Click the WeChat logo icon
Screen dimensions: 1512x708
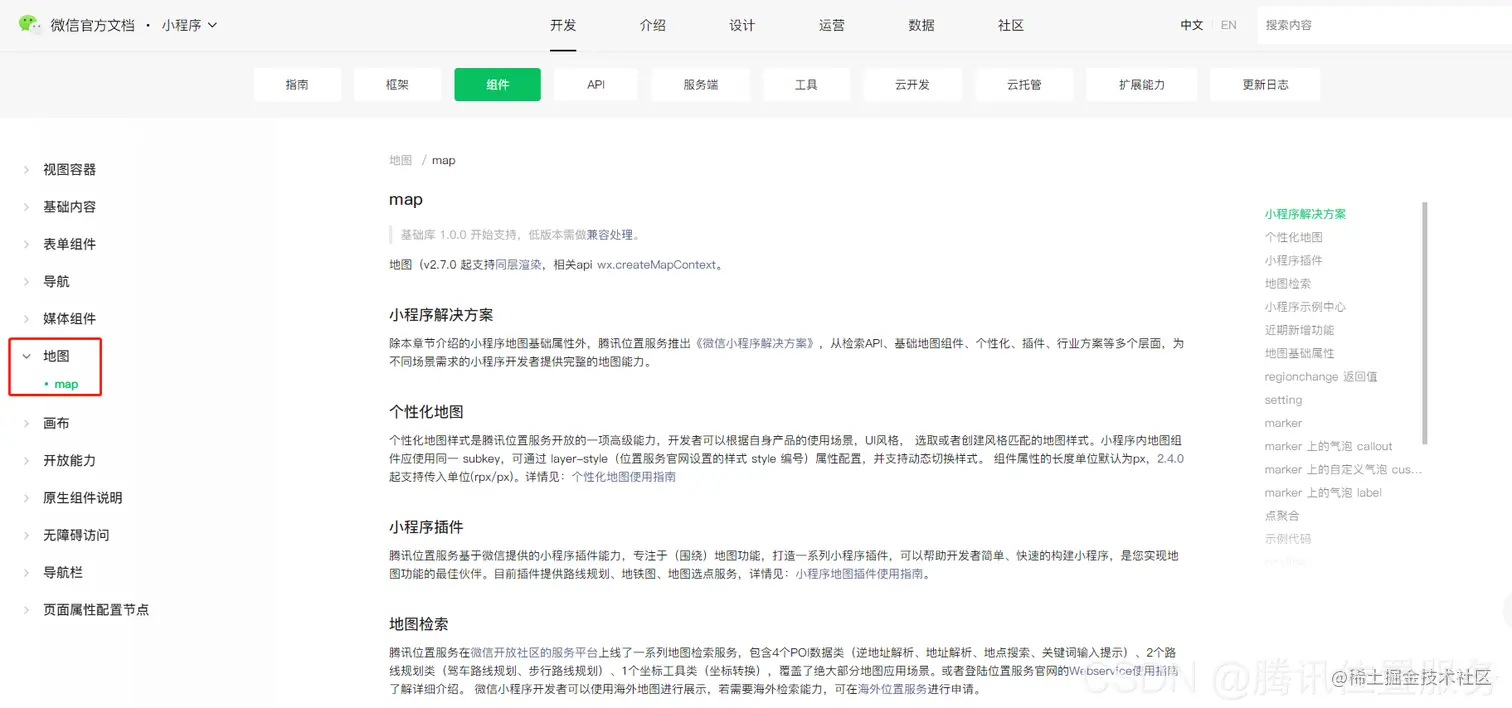point(29,24)
